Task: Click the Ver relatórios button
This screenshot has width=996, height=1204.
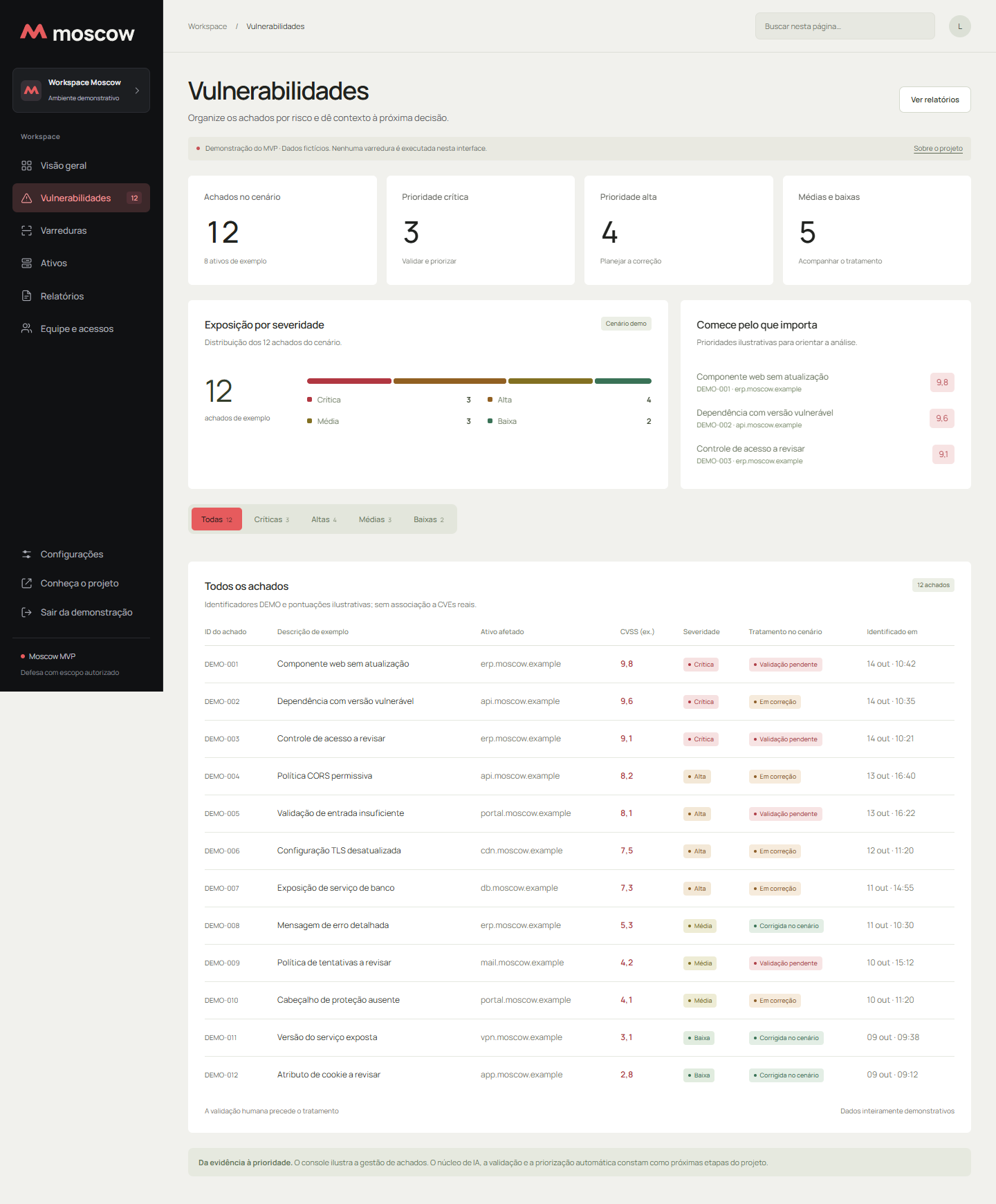Action: tap(934, 100)
